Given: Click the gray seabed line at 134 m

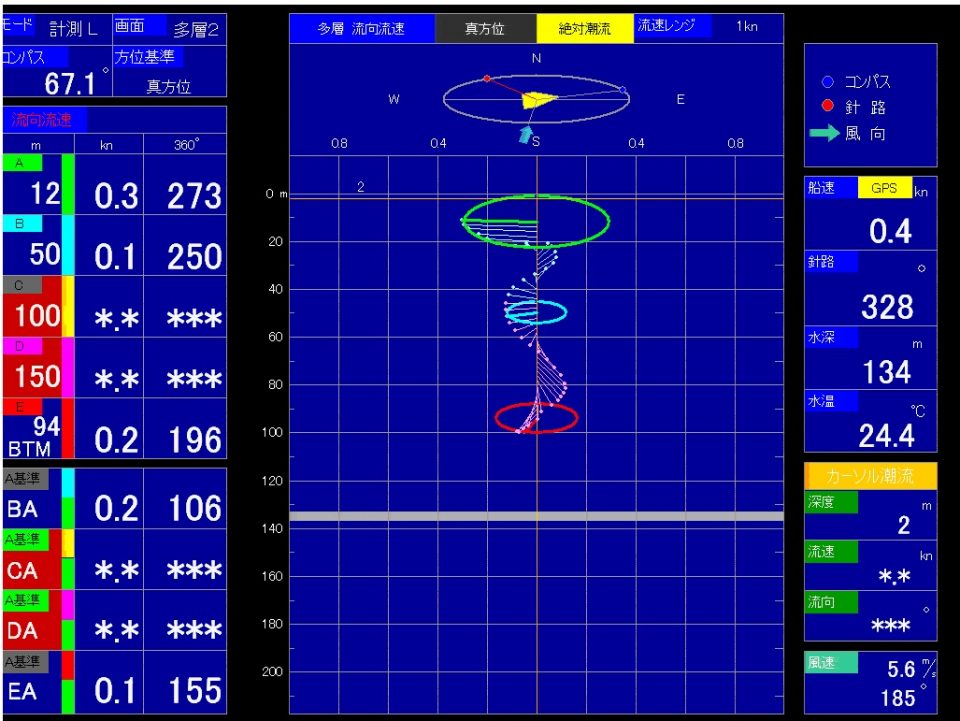Looking at the screenshot, I should click(x=536, y=516).
